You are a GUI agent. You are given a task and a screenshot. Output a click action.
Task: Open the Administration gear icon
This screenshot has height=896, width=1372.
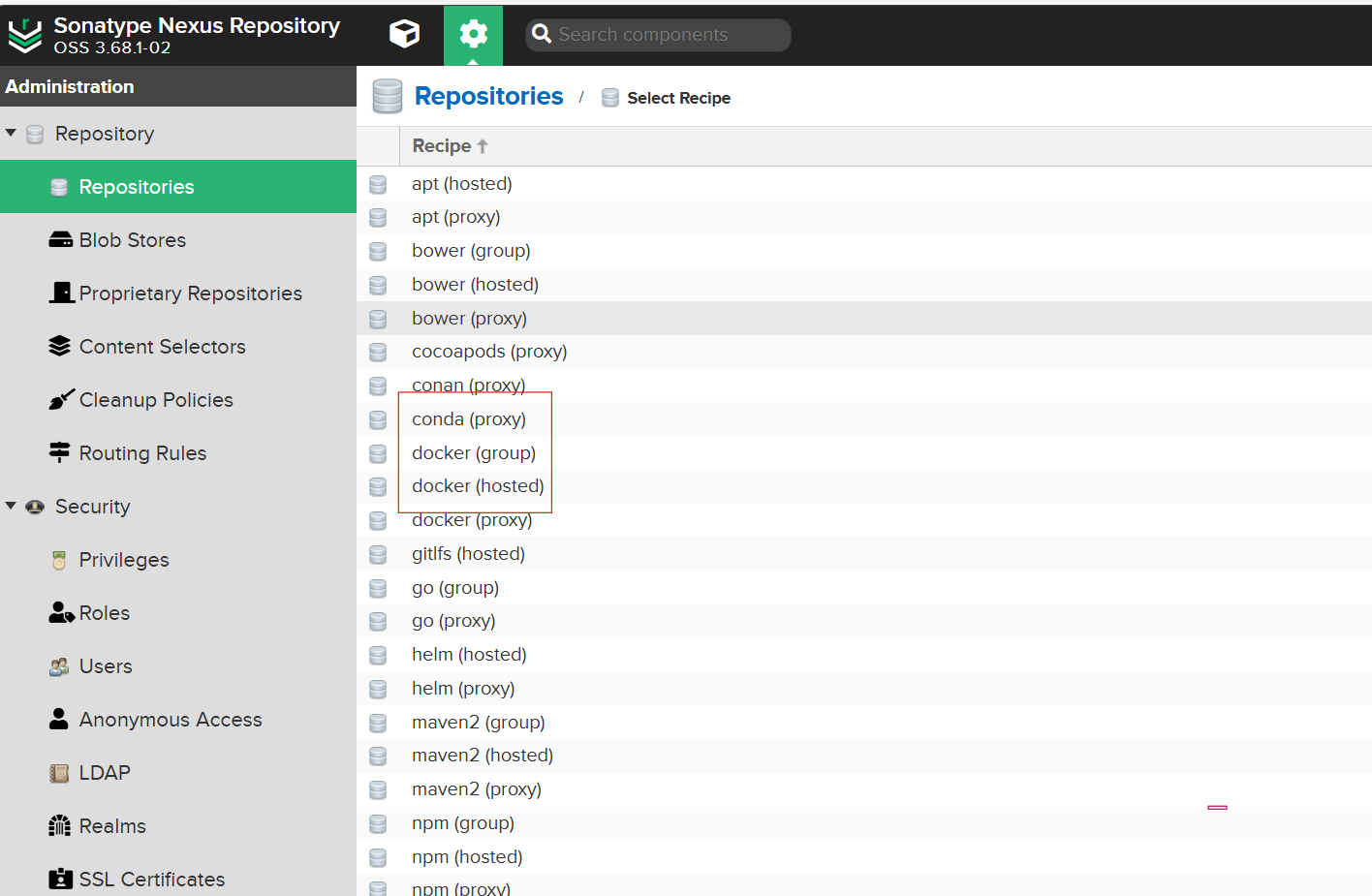473,35
